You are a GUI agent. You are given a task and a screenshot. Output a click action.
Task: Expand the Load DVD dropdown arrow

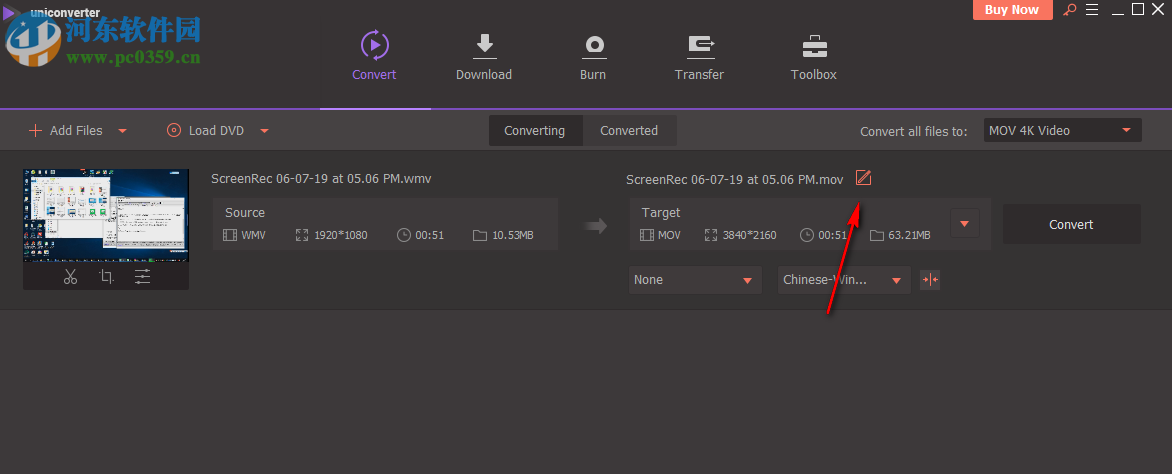(x=264, y=132)
